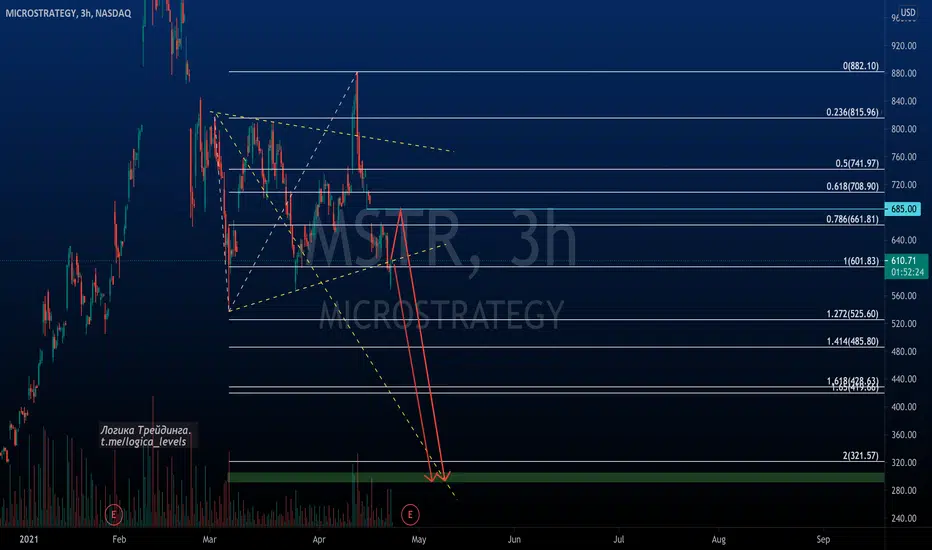This screenshot has width=932, height=550.
Task: Click the Логика Трейдинга text
Action: 146,430
